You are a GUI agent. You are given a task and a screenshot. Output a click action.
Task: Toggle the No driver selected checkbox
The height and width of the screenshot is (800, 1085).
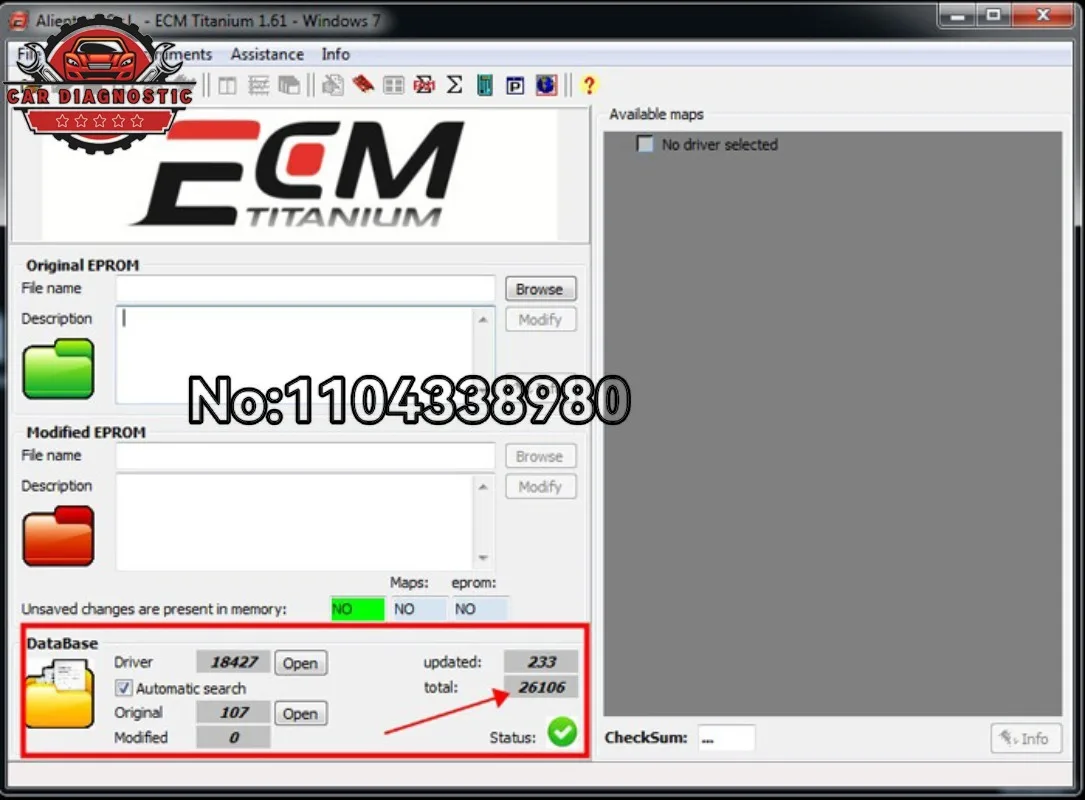(x=644, y=144)
